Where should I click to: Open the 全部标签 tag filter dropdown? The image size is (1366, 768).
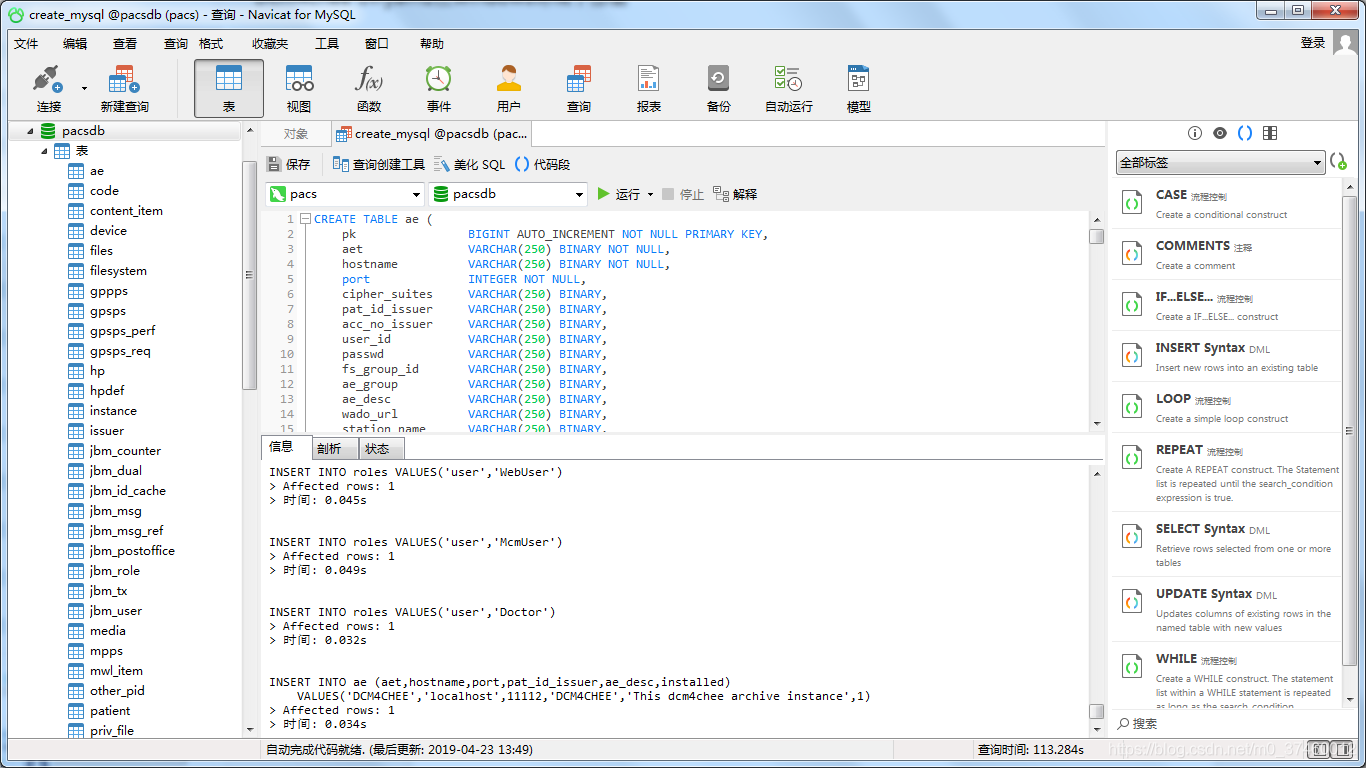coord(1221,162)
